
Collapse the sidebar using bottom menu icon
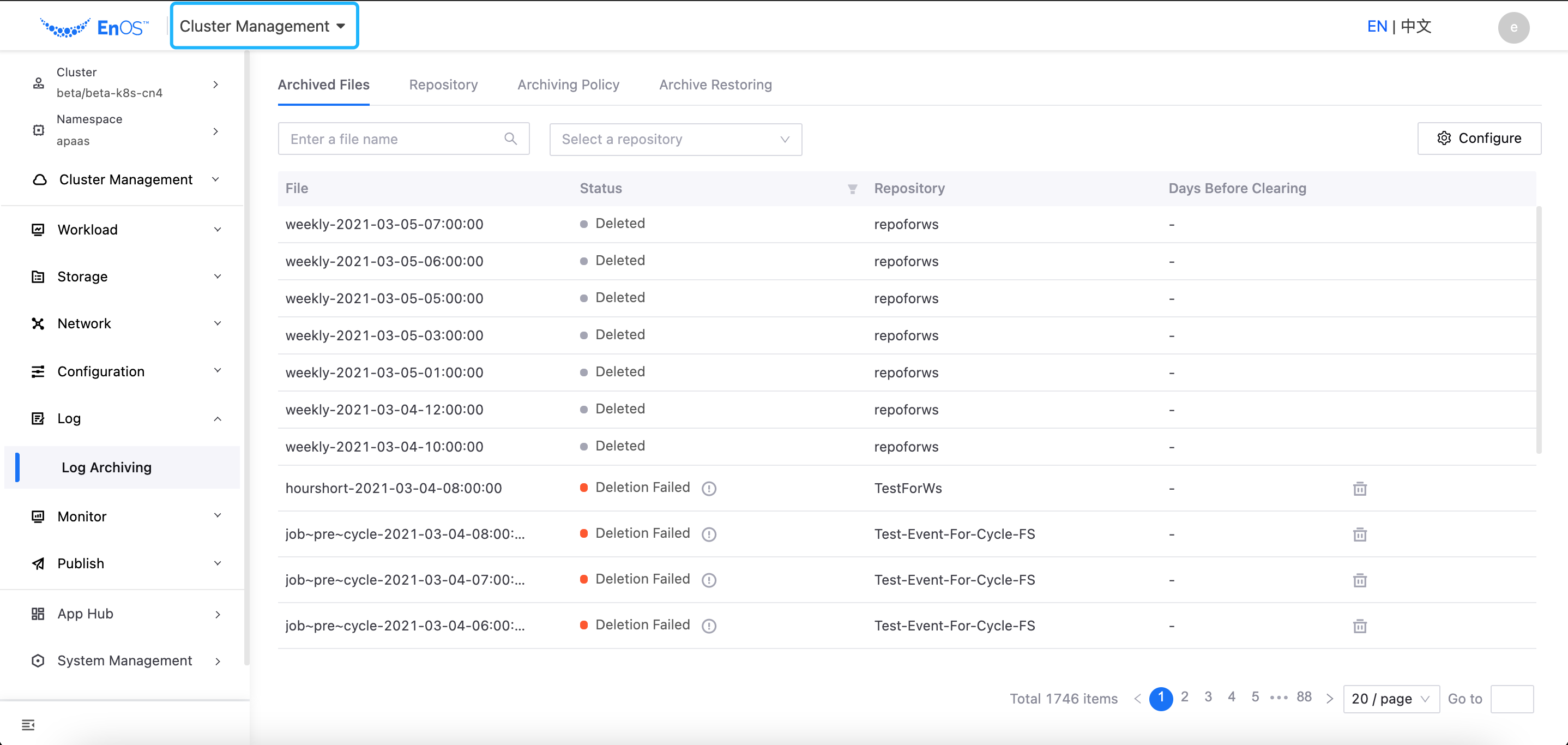(x=28, y=724)
